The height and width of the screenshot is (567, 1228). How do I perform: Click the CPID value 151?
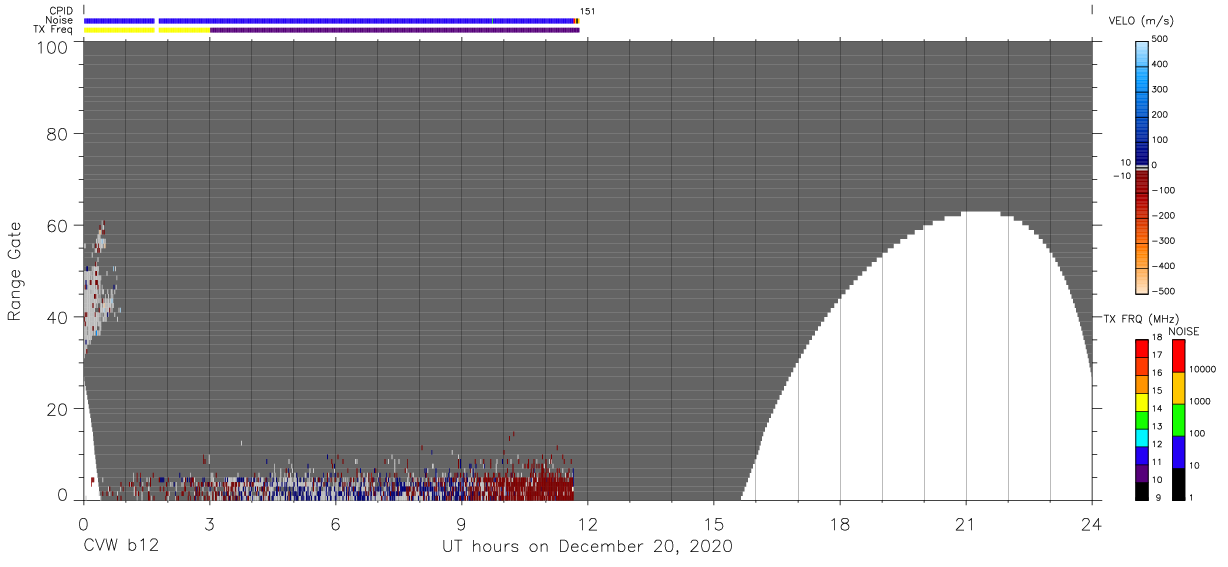point(588,11)
